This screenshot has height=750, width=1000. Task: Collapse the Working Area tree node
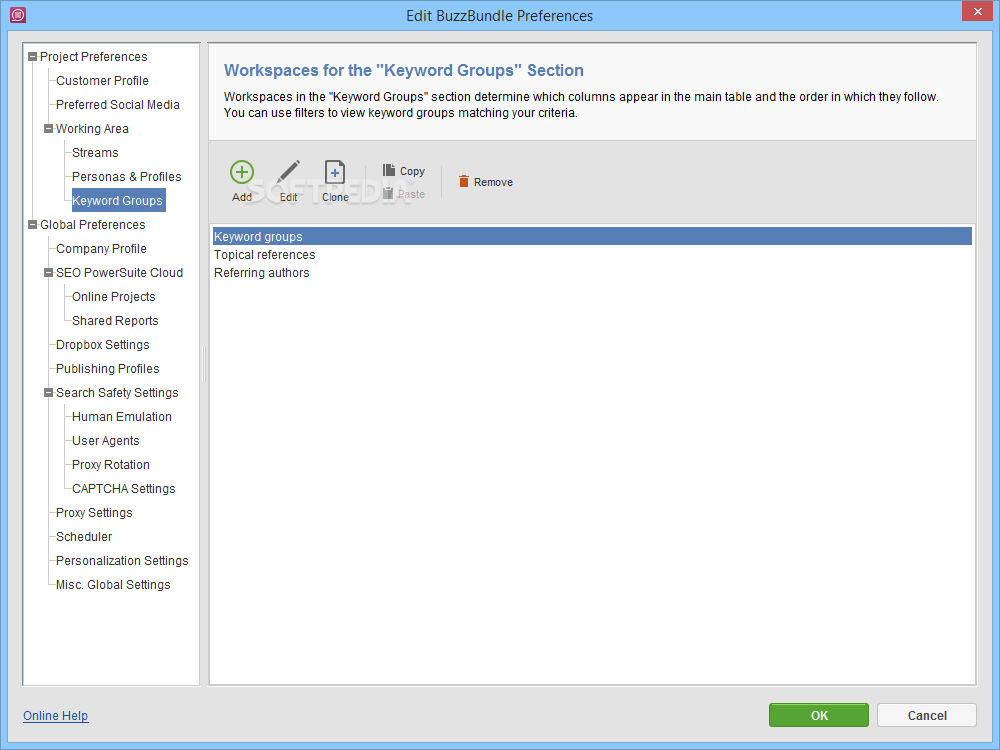(x=48, y=129)
